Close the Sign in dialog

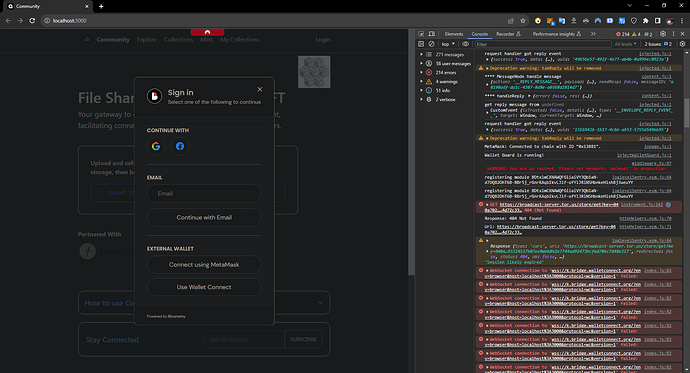pos(260,89)
